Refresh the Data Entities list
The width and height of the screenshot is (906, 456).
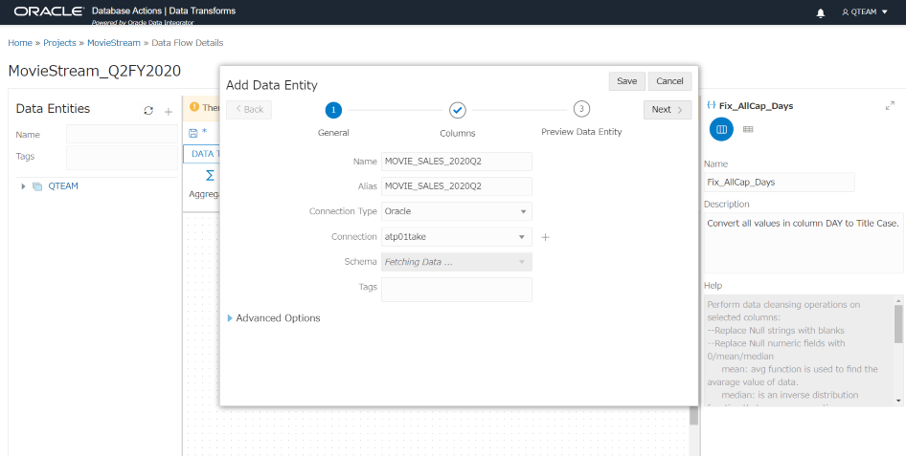pyautogui.click(x=149, y=110)
